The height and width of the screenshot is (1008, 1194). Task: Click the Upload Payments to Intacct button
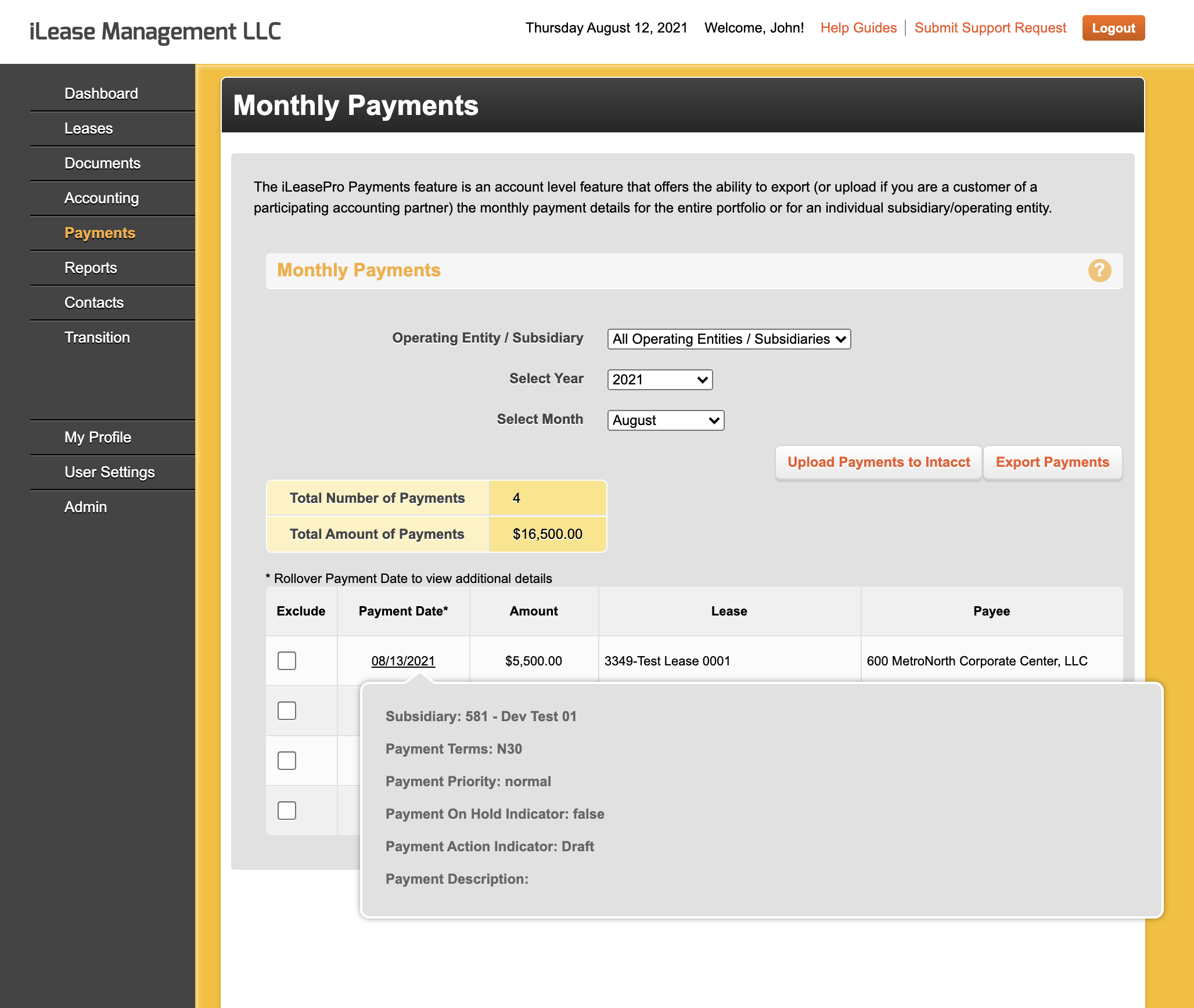pyautogui.click(x=878, y=462)
